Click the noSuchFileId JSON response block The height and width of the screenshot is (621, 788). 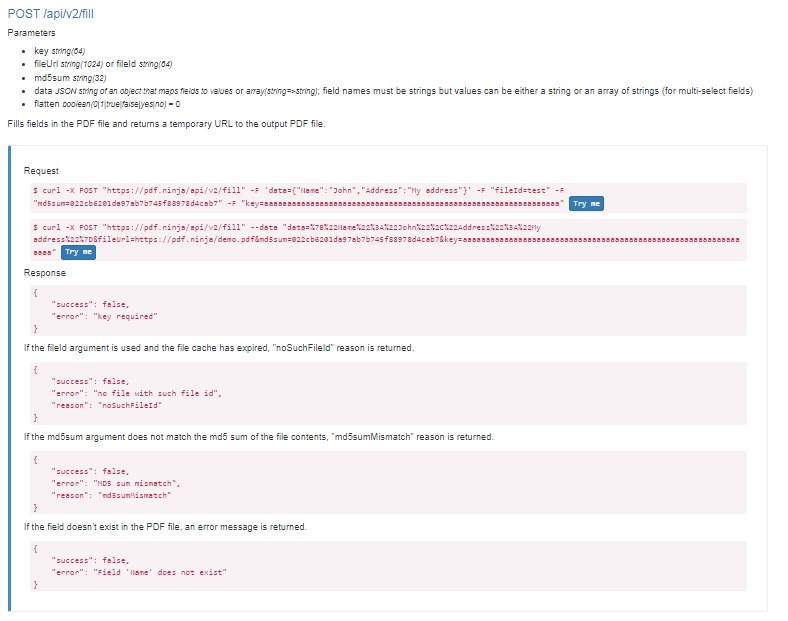[x=388, y=393]
